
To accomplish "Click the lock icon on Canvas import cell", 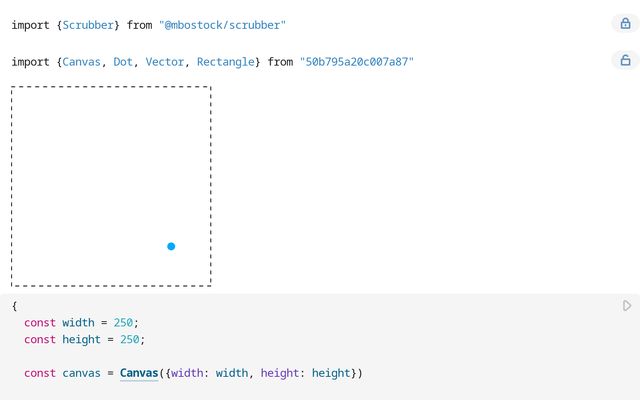I will [x=624, y=61].
